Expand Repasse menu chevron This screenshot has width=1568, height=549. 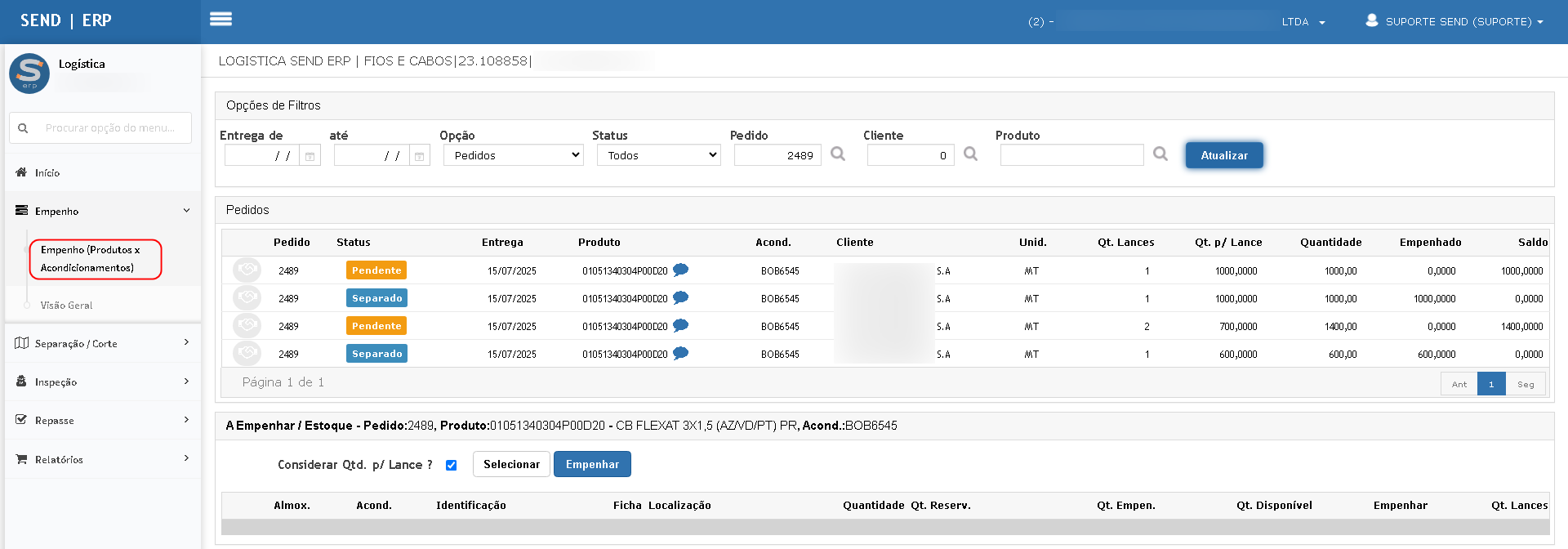(x=186, y=420)
